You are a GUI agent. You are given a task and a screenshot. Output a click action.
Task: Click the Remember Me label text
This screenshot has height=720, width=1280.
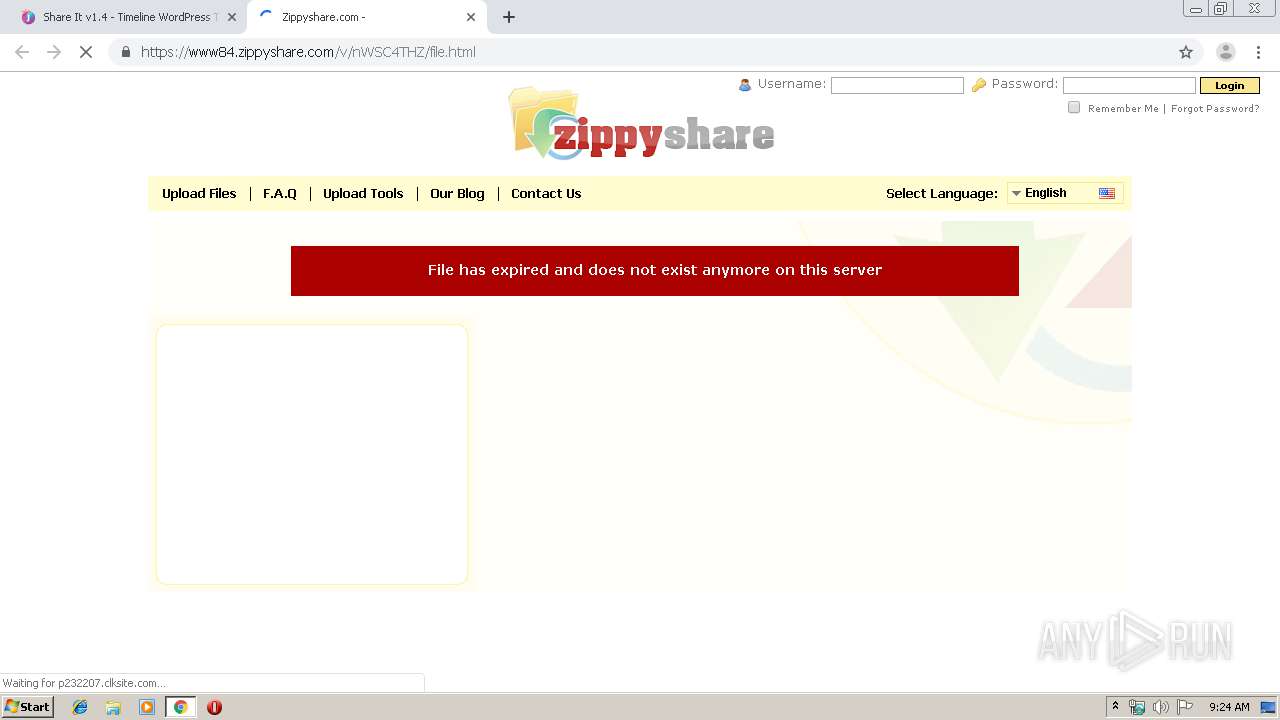(x=1123, y=108)
